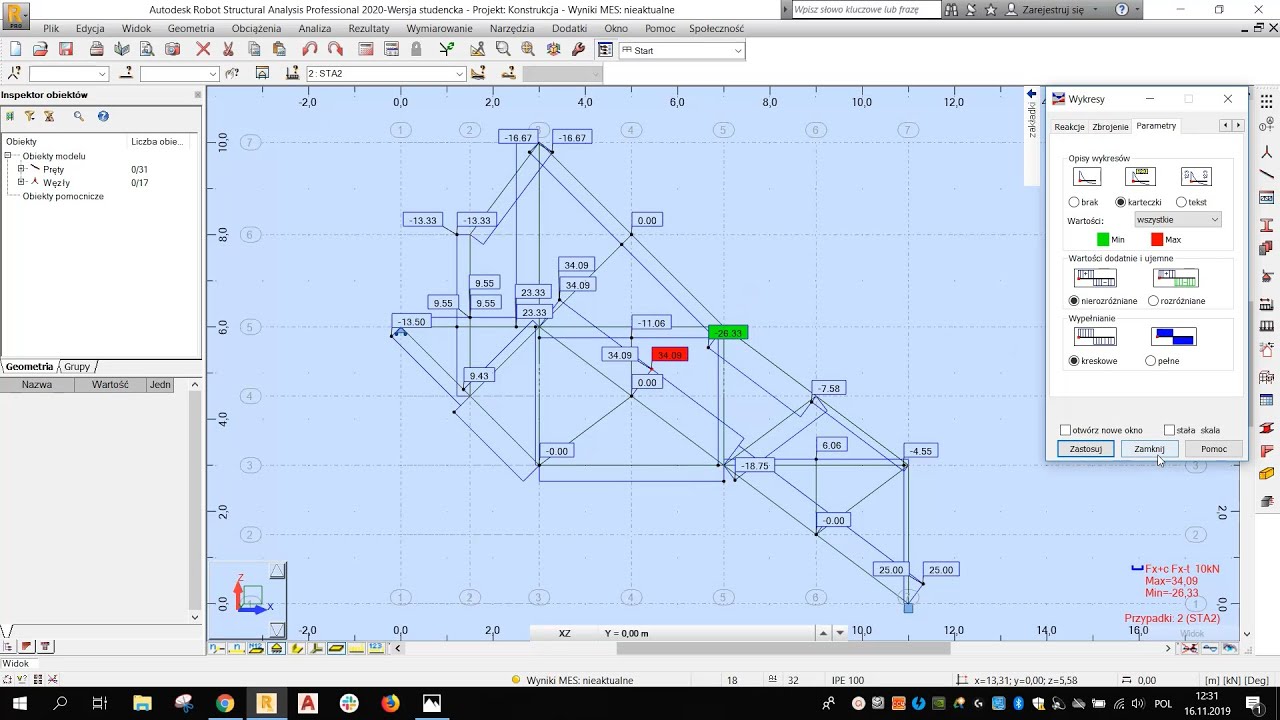Click the padlock icon in toolbar

[416, 49]
